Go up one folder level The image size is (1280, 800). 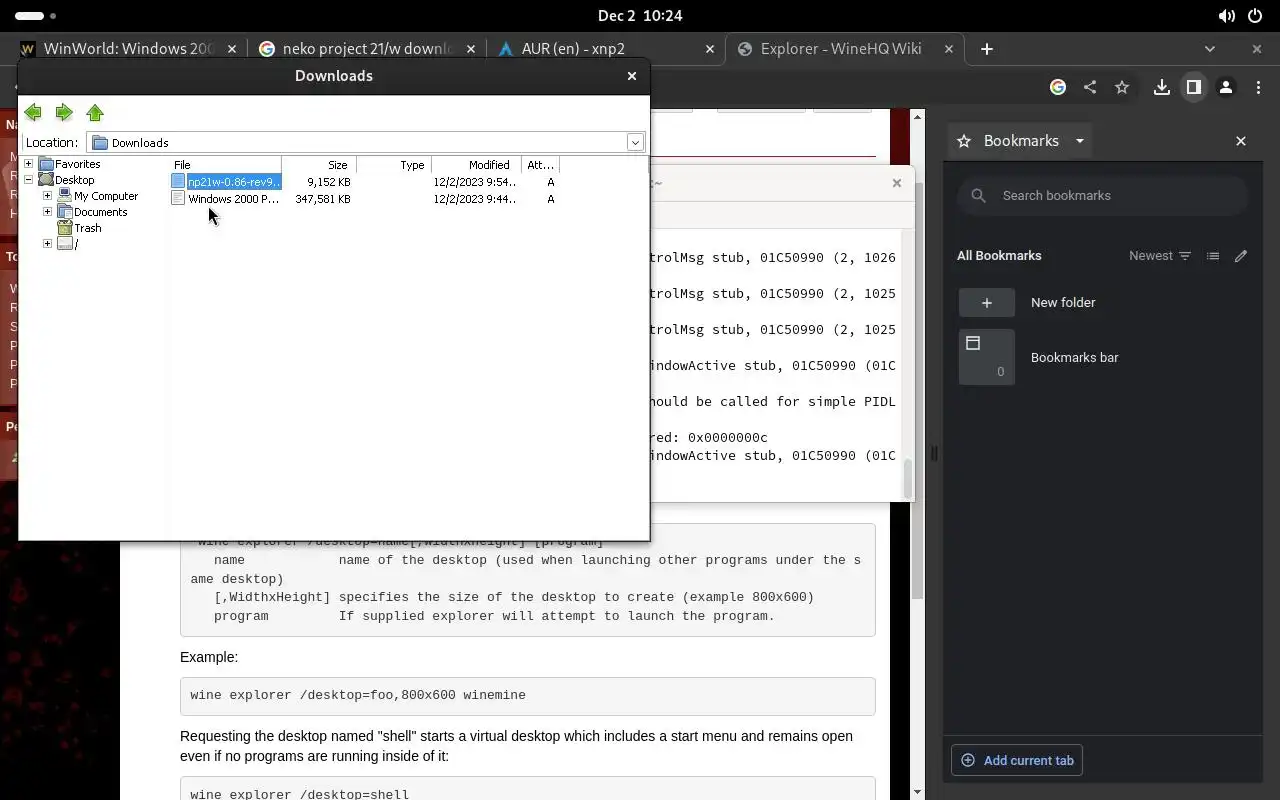click(95, 113)
